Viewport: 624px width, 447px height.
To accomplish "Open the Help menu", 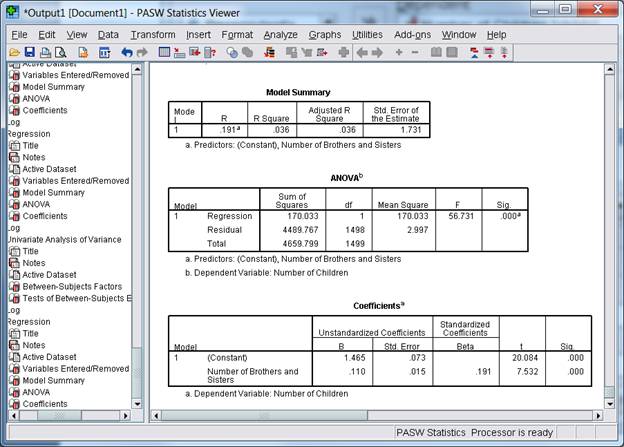I will (496, 35).
